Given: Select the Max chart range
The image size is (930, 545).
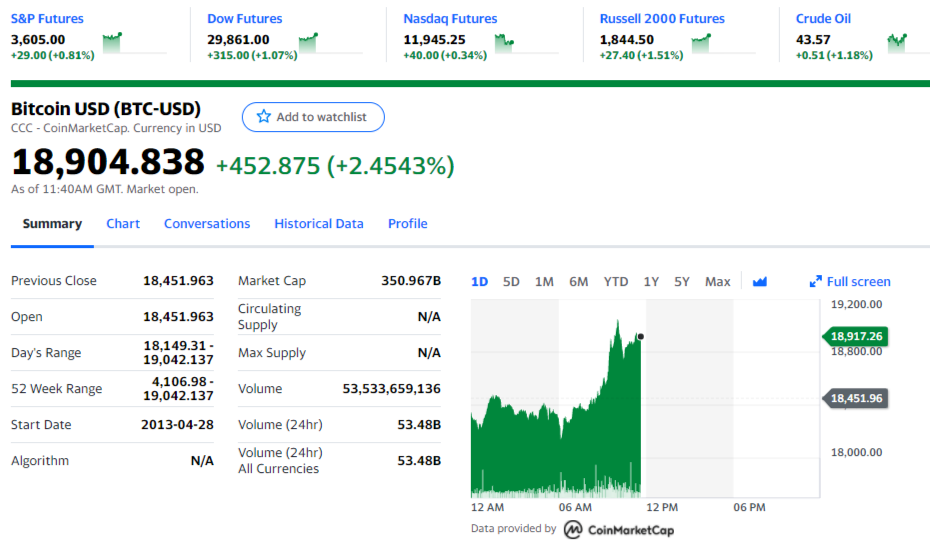Looking at the screenshot, I should [x=717, y=282].
